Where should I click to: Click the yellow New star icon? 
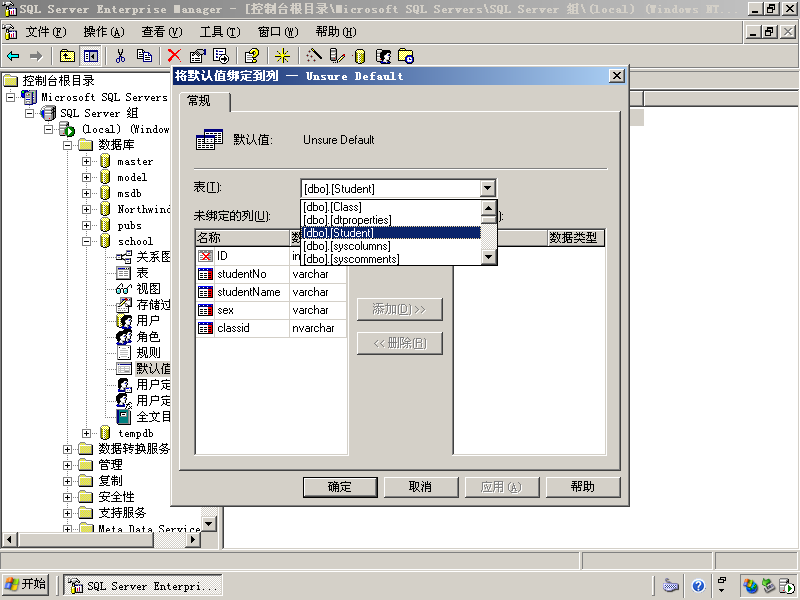(x=282, y=56)
